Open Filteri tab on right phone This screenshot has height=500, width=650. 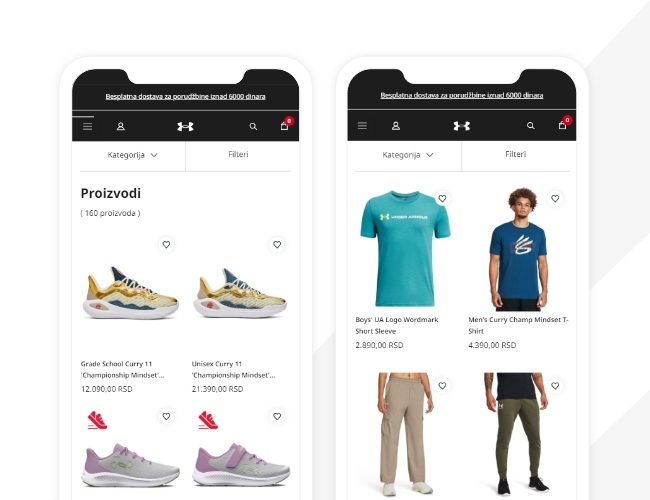515,154
